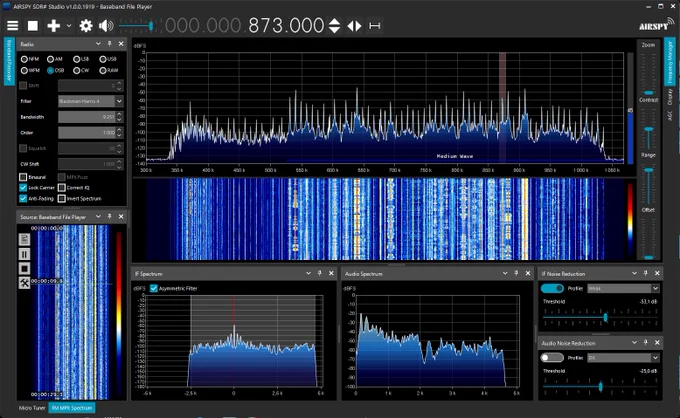Open the FM MPX Spectrum tab
The image size is (680, 418).
(x=72, y=408)
